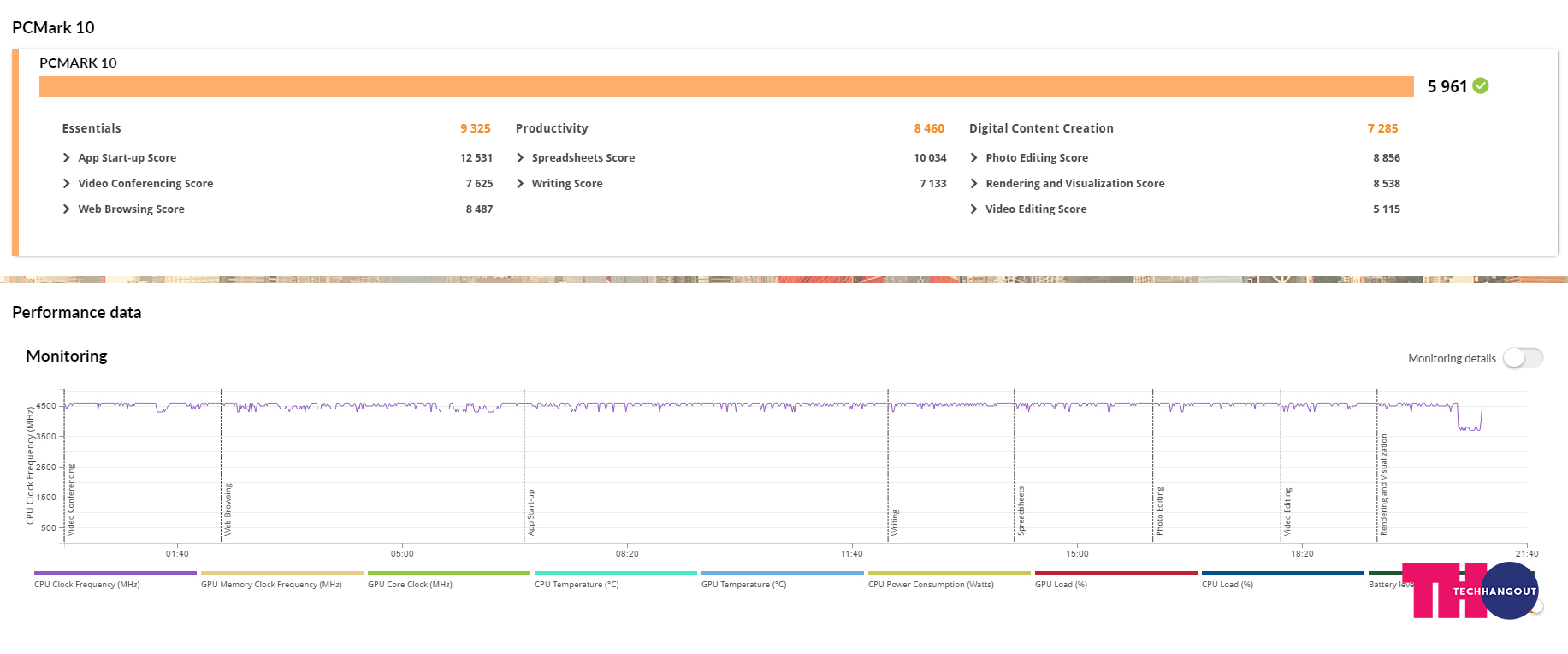The image size is (1568, 654).
Task: Click the Photo Editing marker on the chart
Action: (x=1159, y=511)
